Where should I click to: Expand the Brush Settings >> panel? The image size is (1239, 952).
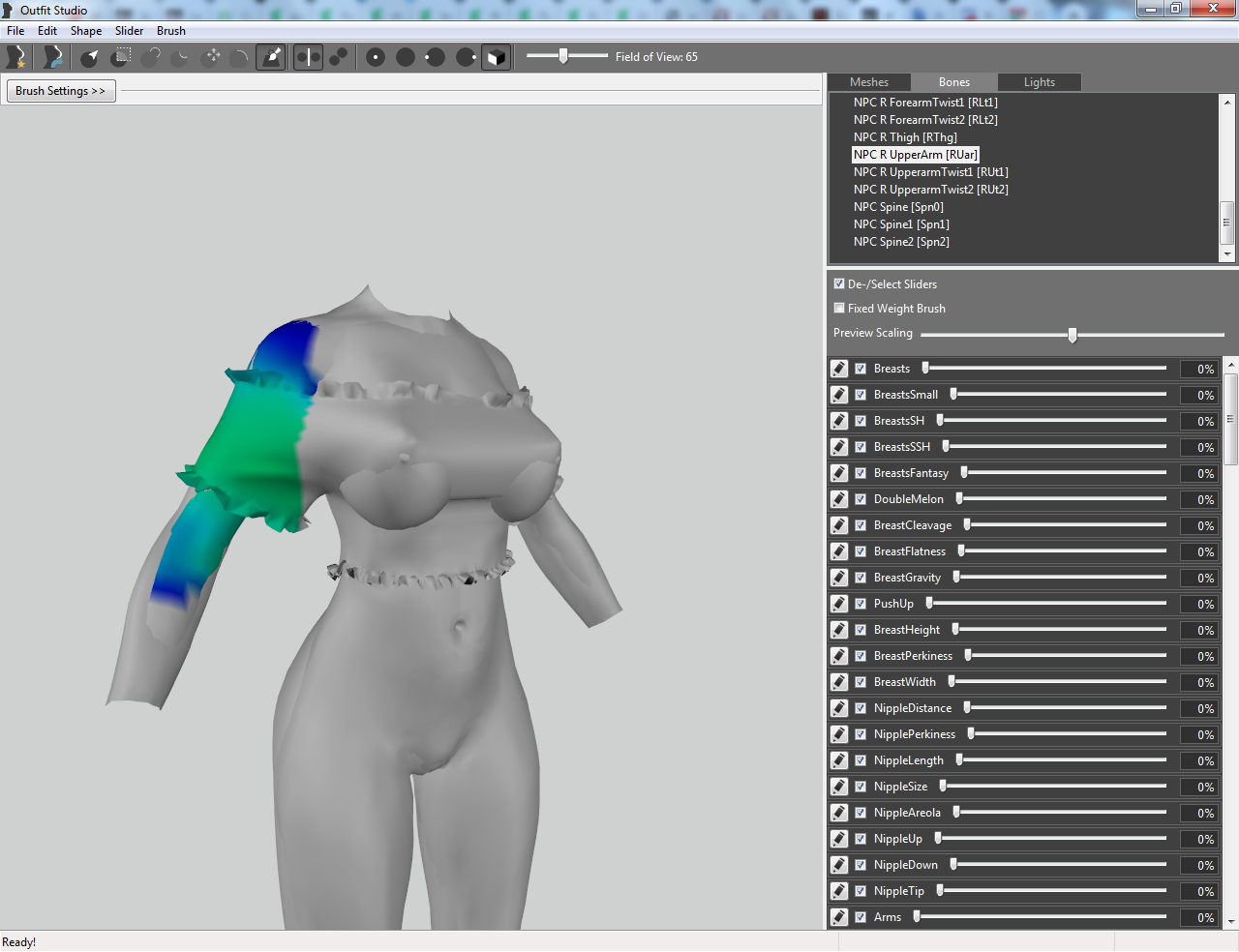[x=61, y=91]
